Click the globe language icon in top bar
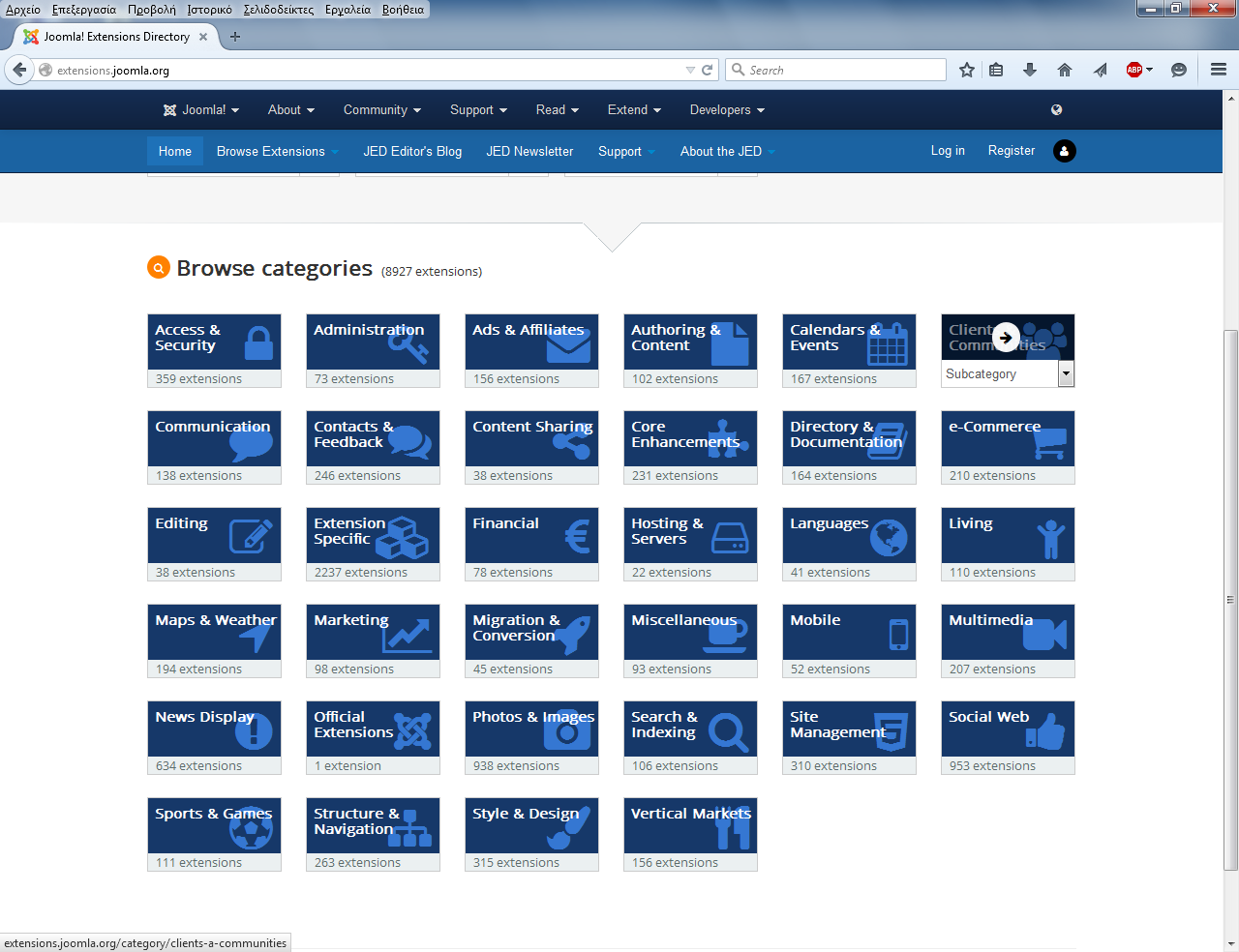 click(x=1056, y=109)
